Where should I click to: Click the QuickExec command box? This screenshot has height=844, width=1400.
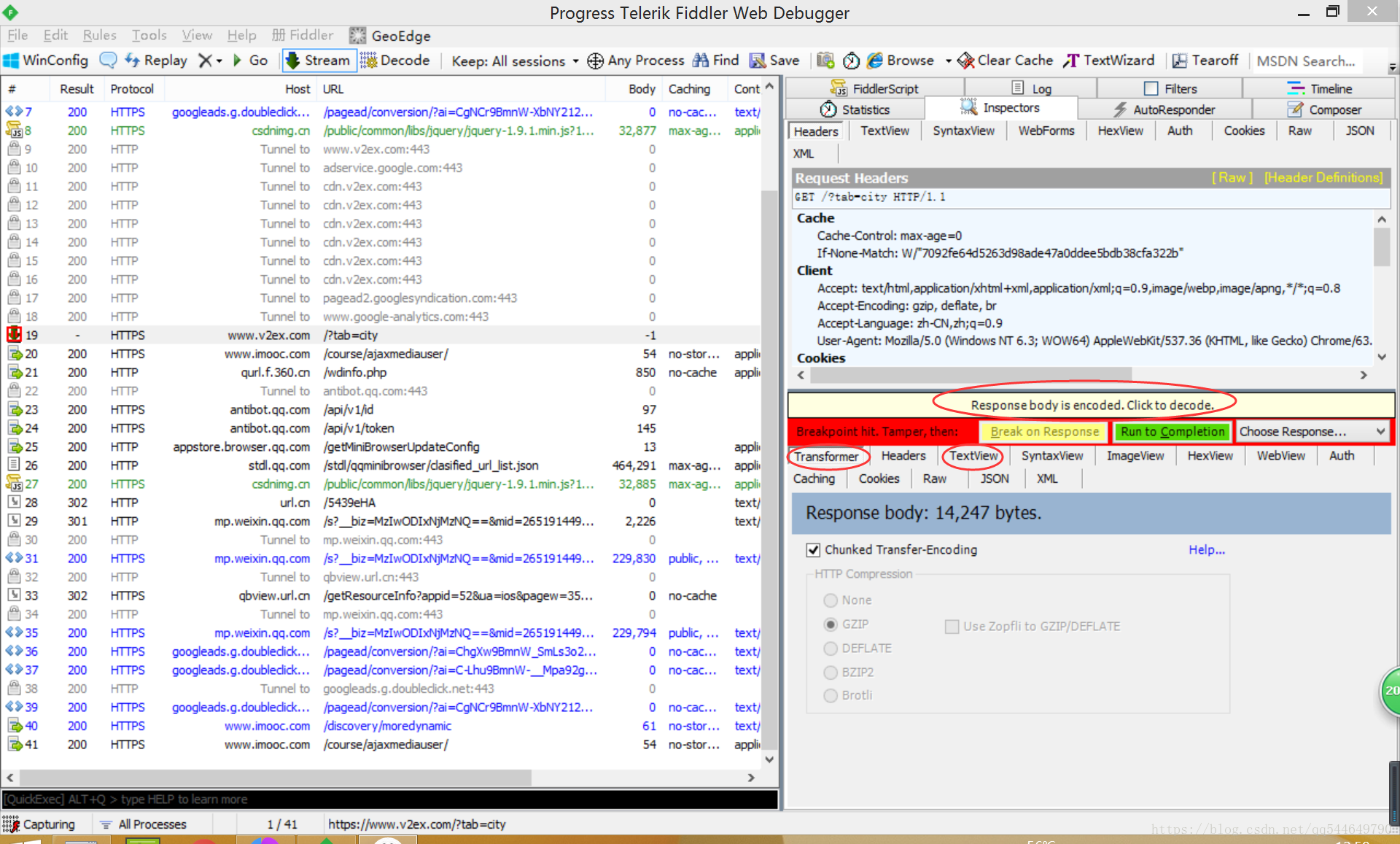389,799
